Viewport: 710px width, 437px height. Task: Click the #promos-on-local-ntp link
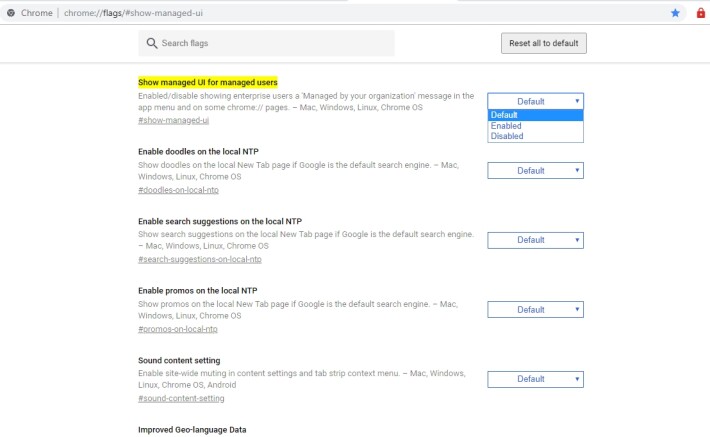pos(178,329)
